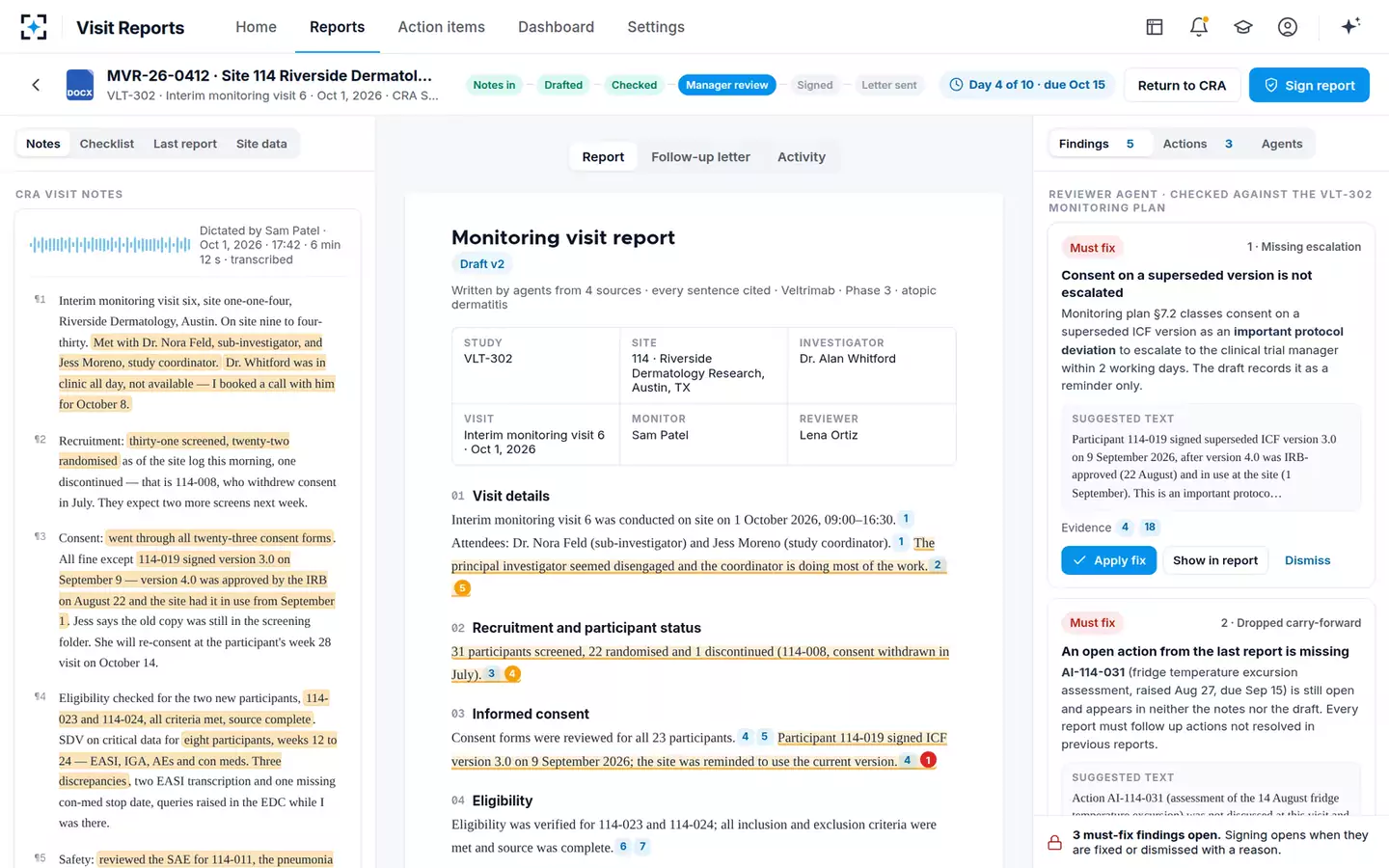This screenshot has height=868, width=1389.
Task: Click the Signed workflow step
Action: [x=815, y=85]
